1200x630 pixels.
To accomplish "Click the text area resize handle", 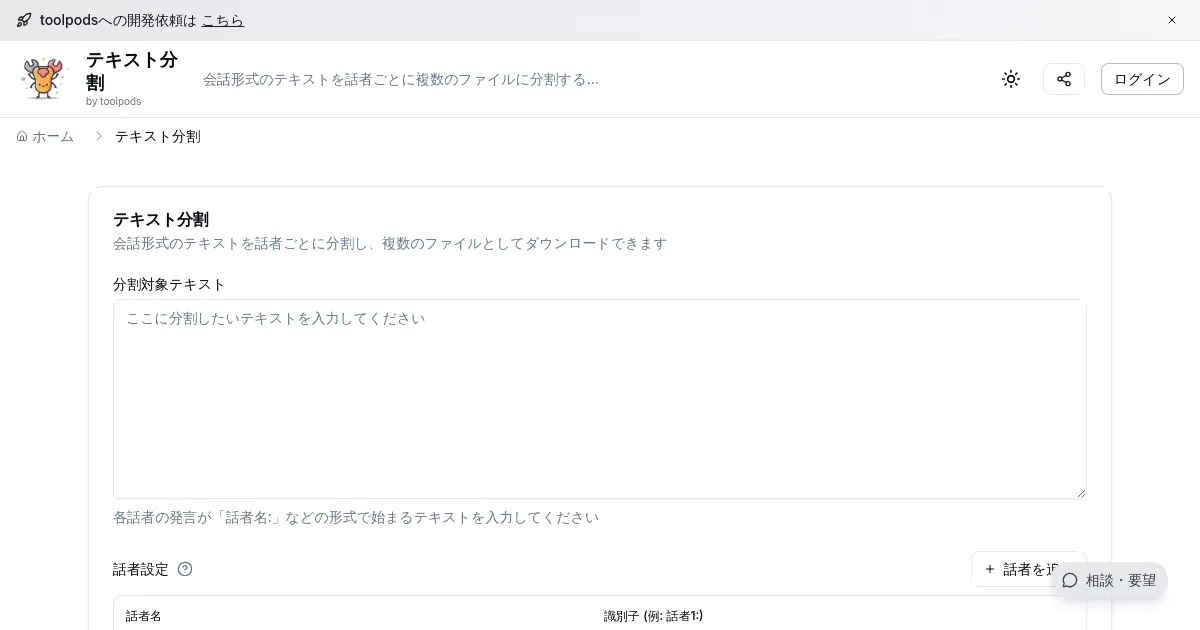I will coord(1080,492).
